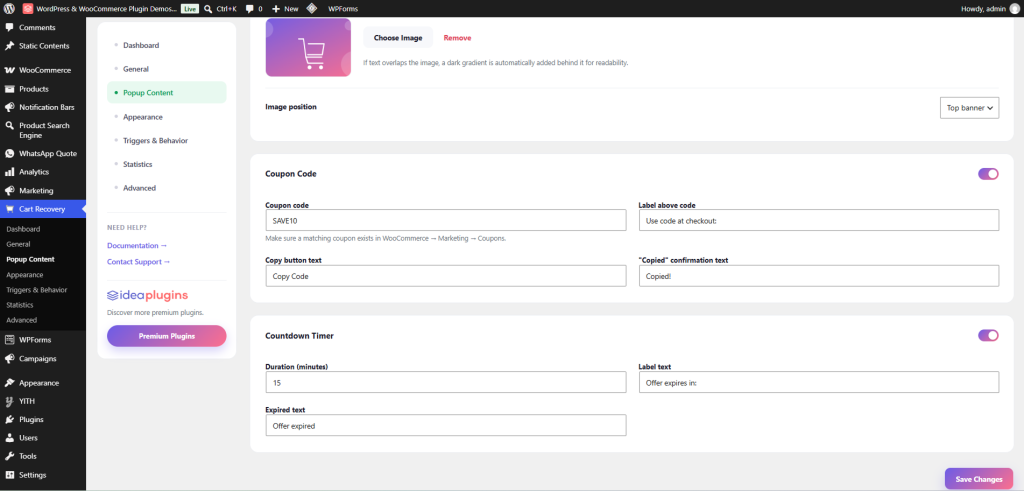Screen dimensions: 1024x491
Task: Click the comments bubble icon in admin bar
Action: (249, 9)
